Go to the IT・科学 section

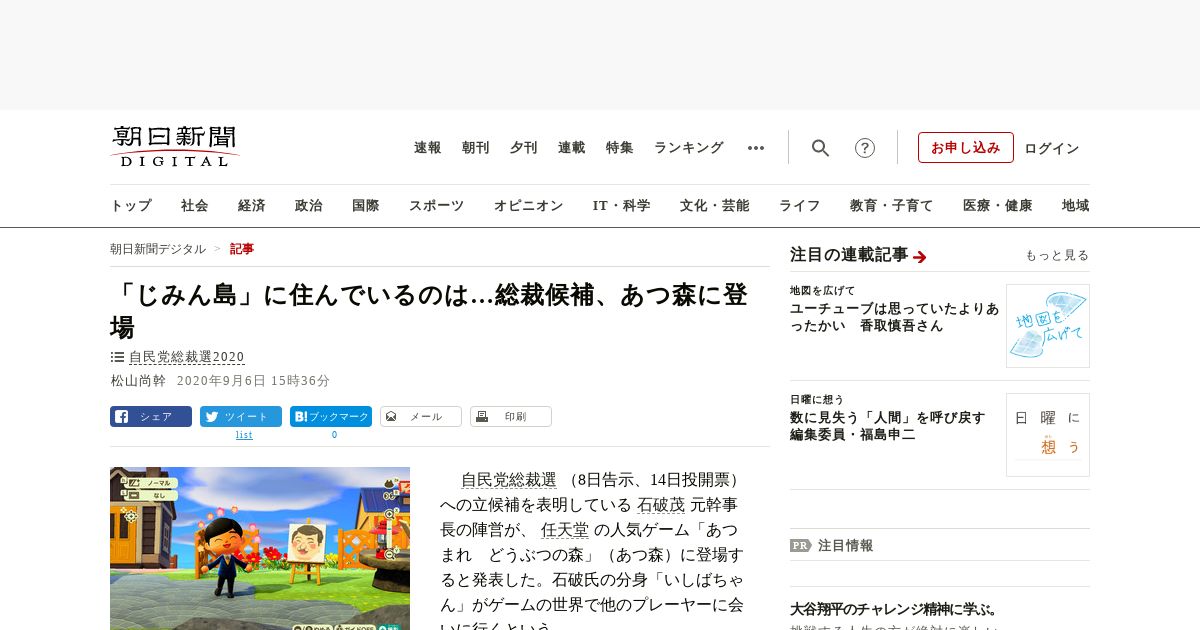[x=622, y=206]
